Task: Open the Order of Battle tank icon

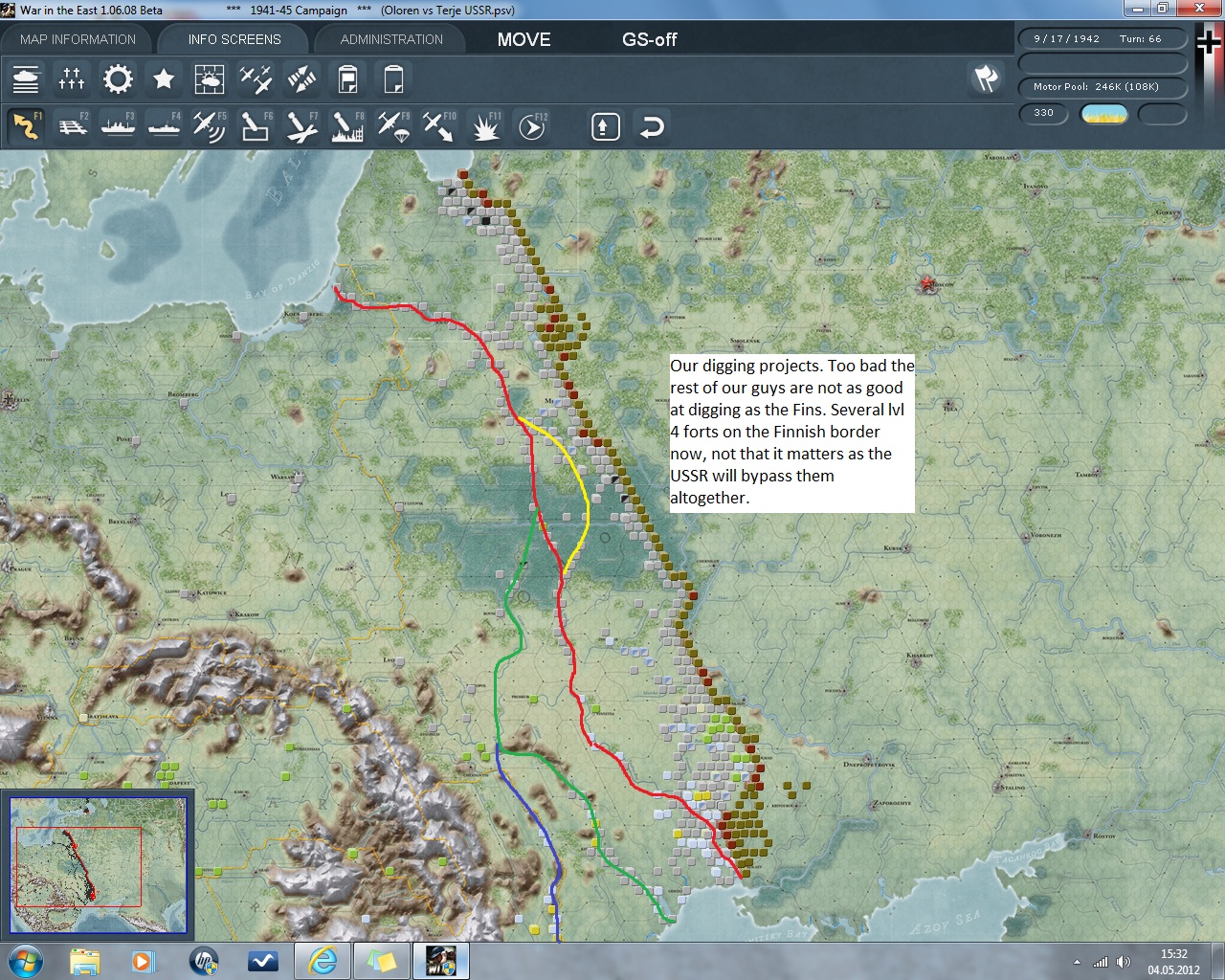Action: [26, 79]
